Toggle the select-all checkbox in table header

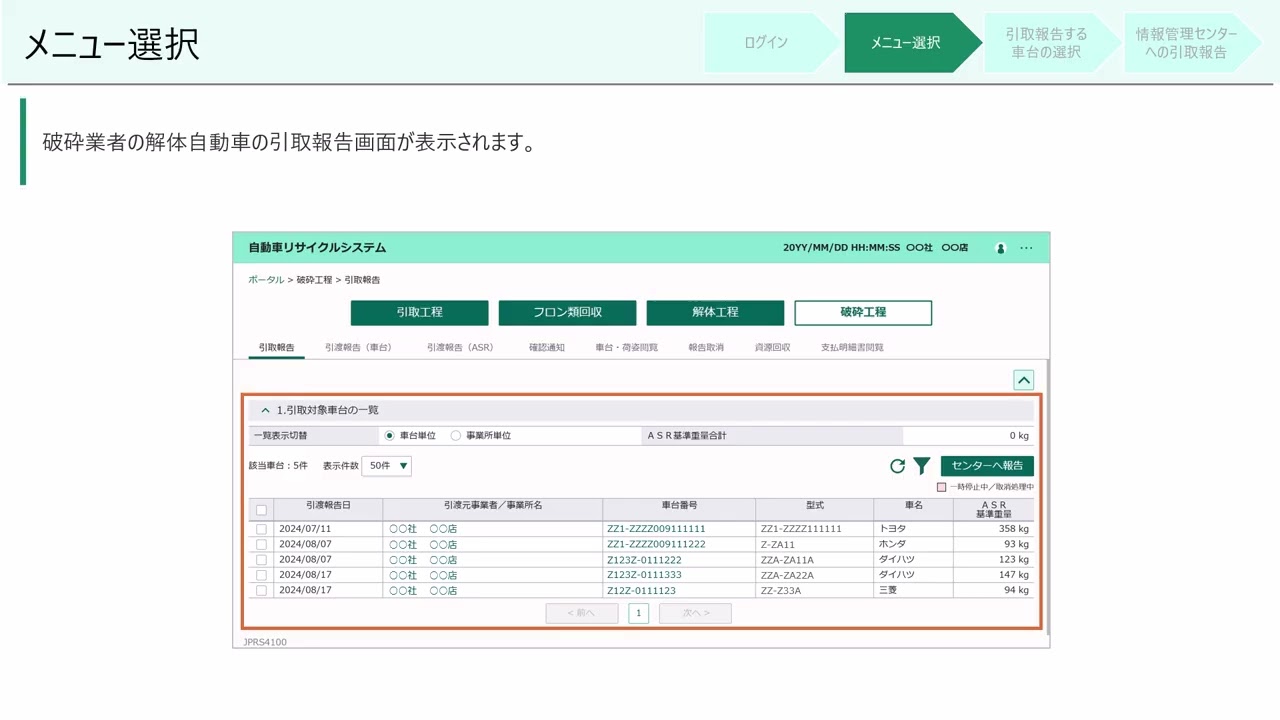[262, 510]
